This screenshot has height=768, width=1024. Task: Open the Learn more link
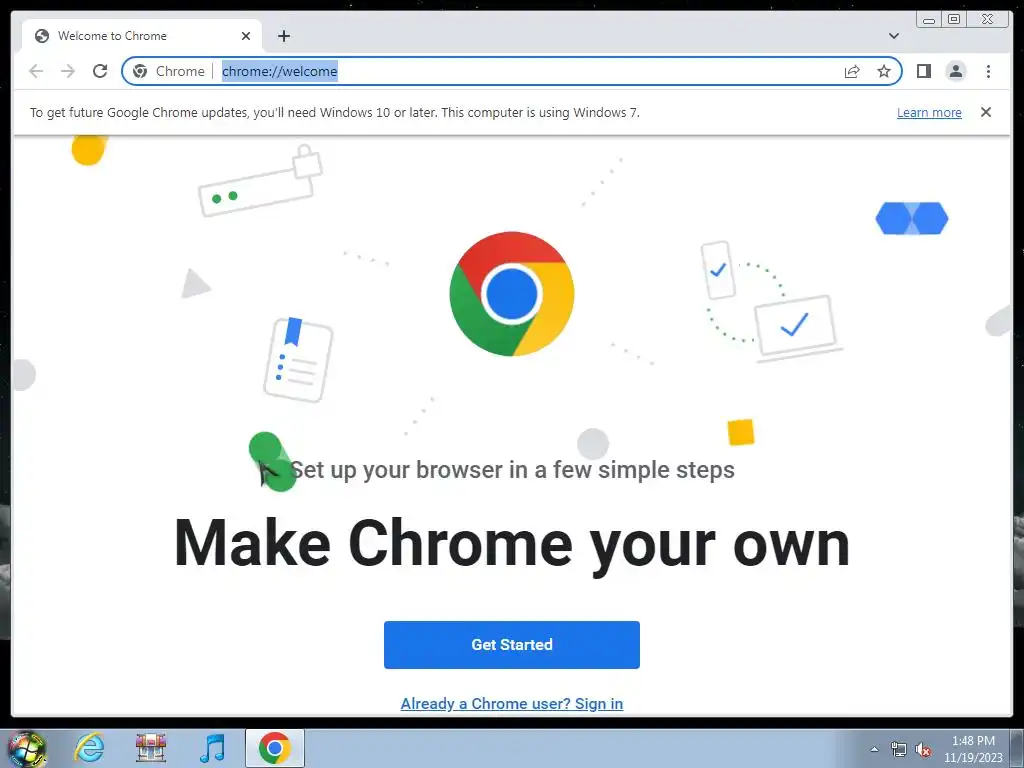coord(929,112)
